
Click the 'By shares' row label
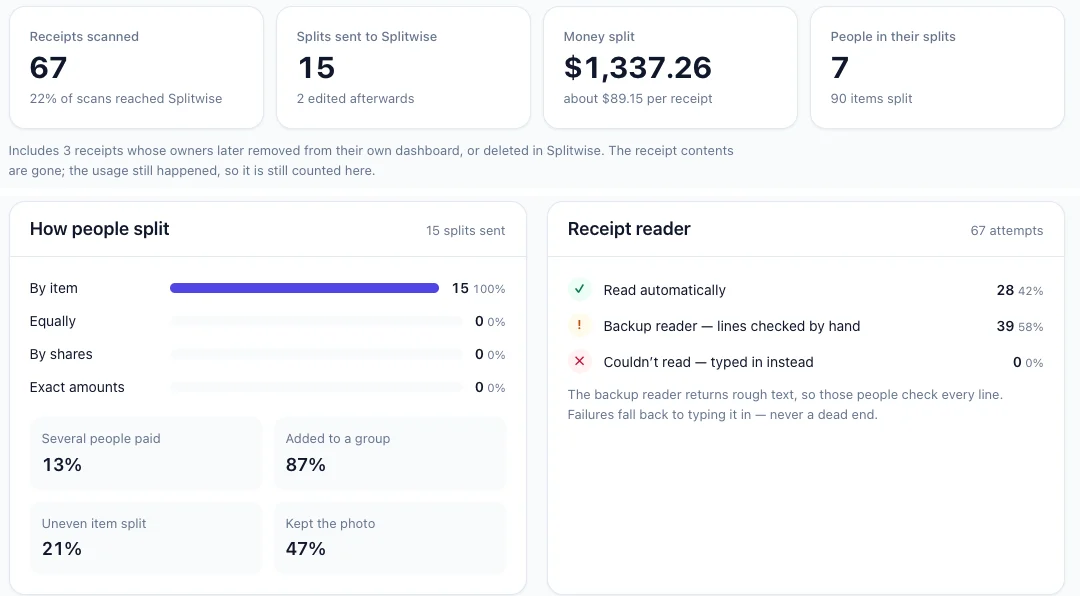[x=61, y=354]
